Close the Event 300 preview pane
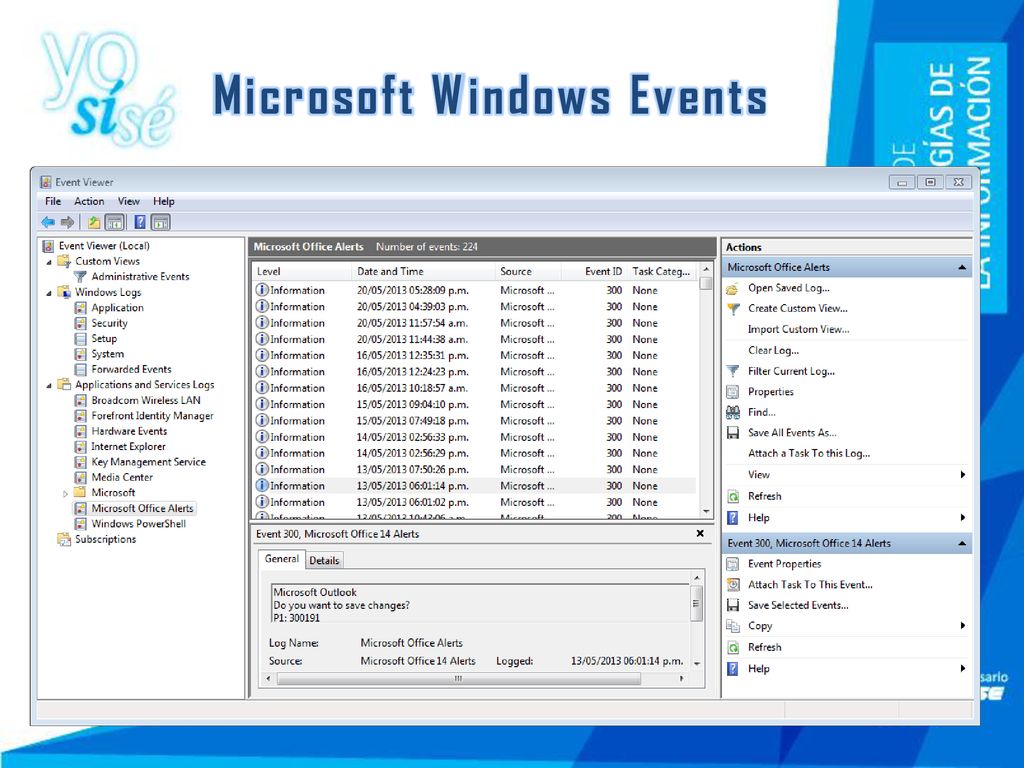This screenshot has width=1024, height=768. point(700,534)
